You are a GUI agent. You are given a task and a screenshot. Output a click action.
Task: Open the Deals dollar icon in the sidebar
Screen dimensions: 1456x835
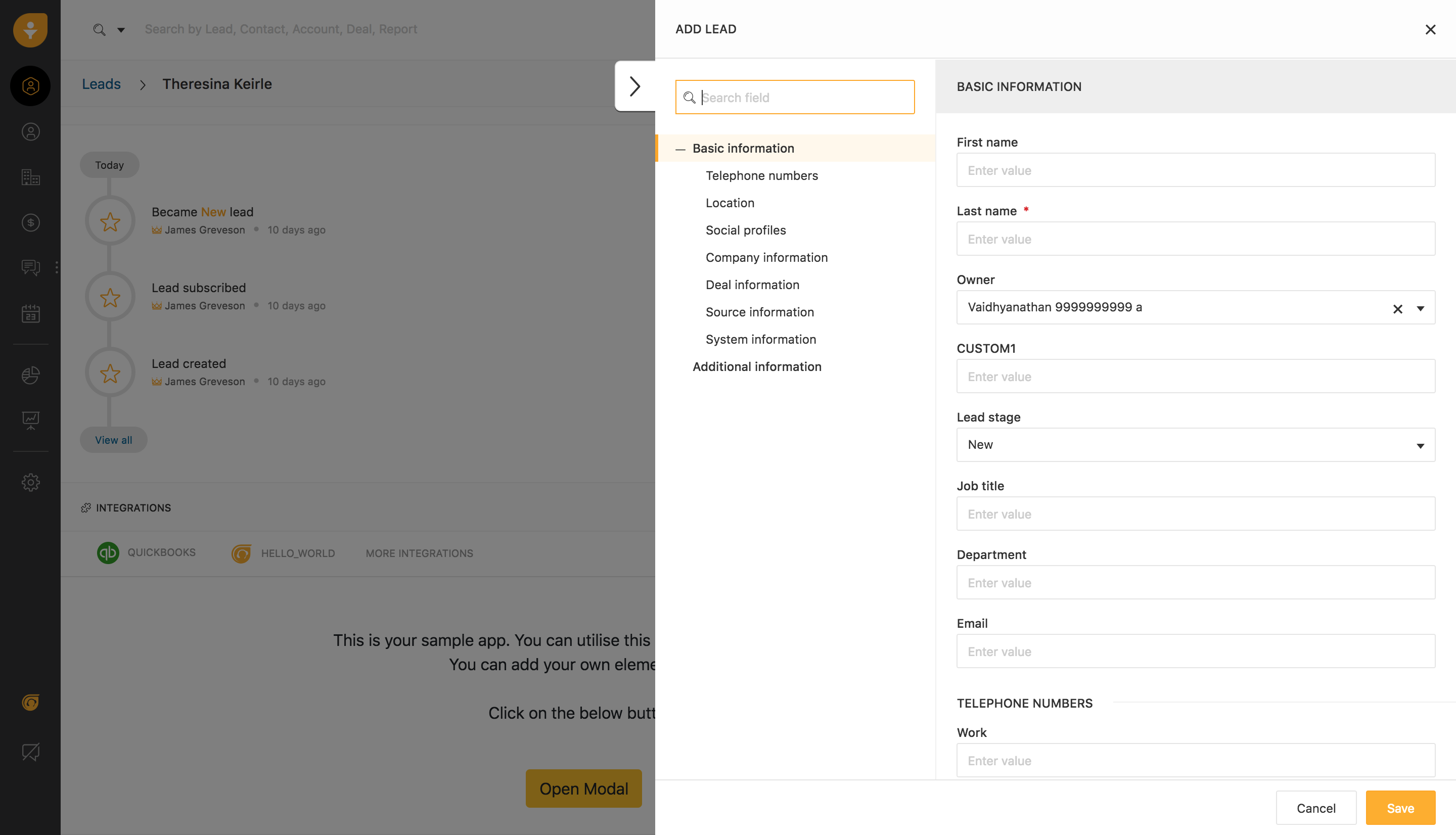coord(30,222)
